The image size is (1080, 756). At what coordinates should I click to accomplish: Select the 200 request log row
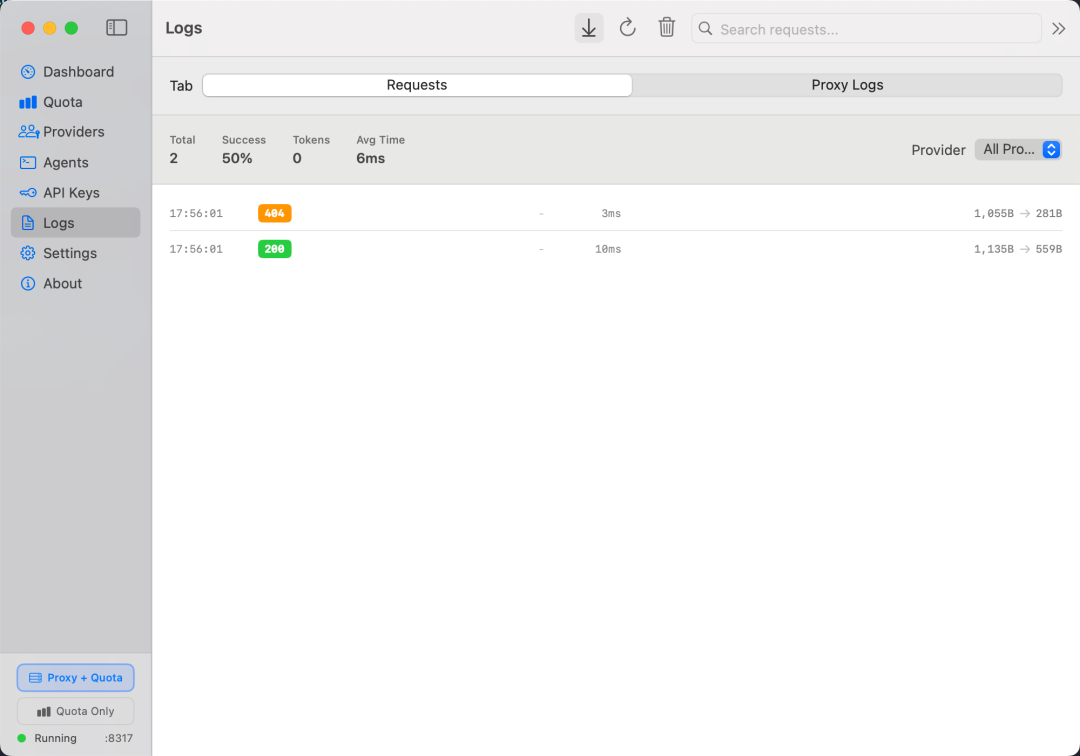pyautogui.click(x=615, y=249)
